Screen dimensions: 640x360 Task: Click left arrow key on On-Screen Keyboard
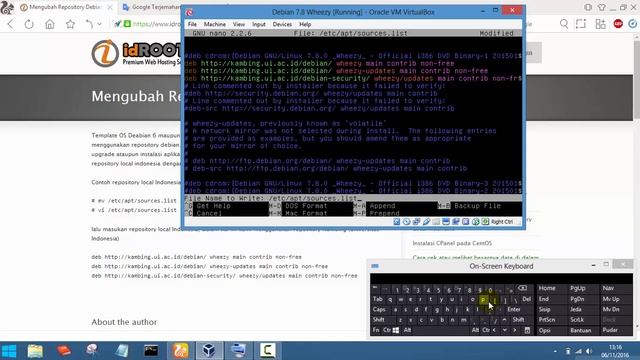tap(494, 330)
